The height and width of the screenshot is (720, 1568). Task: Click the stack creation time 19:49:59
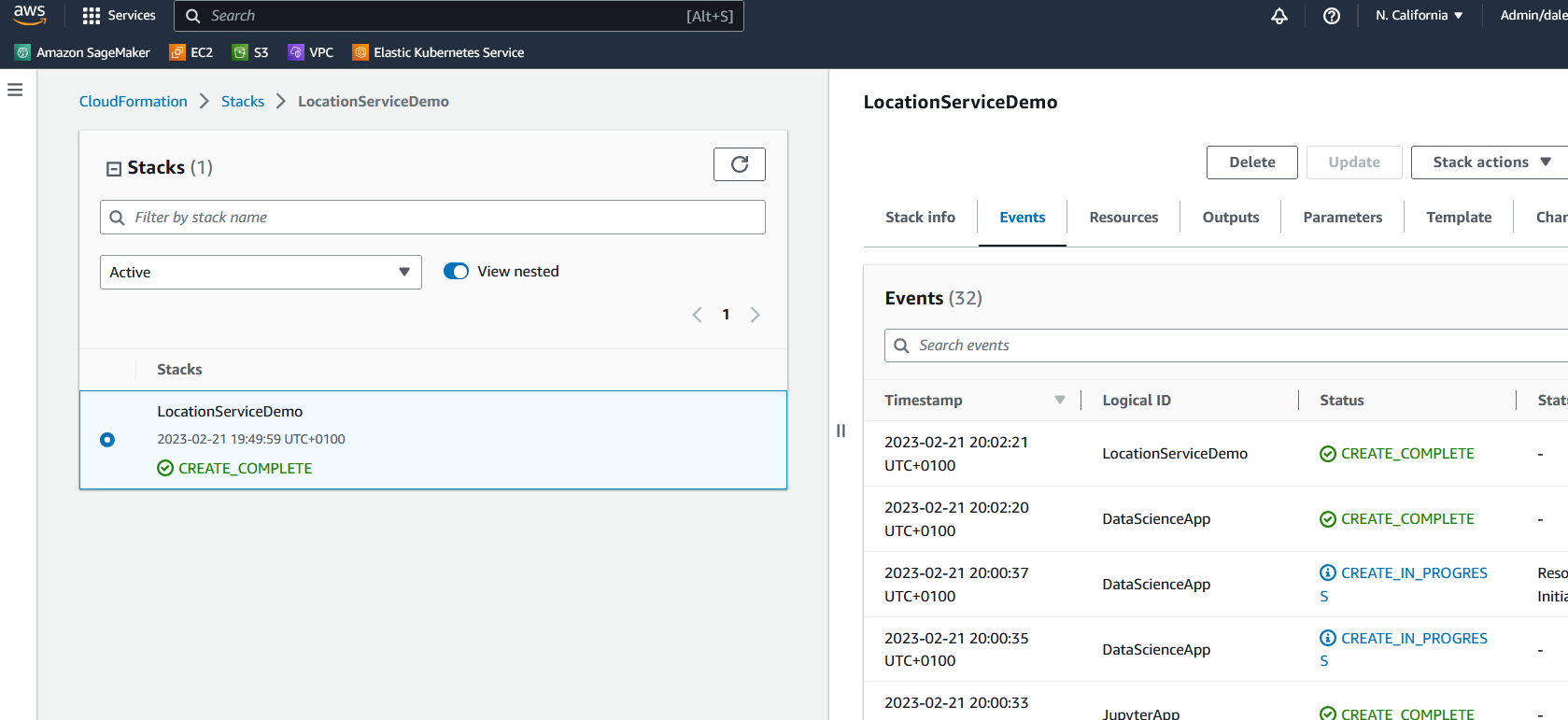pos(251,439)
